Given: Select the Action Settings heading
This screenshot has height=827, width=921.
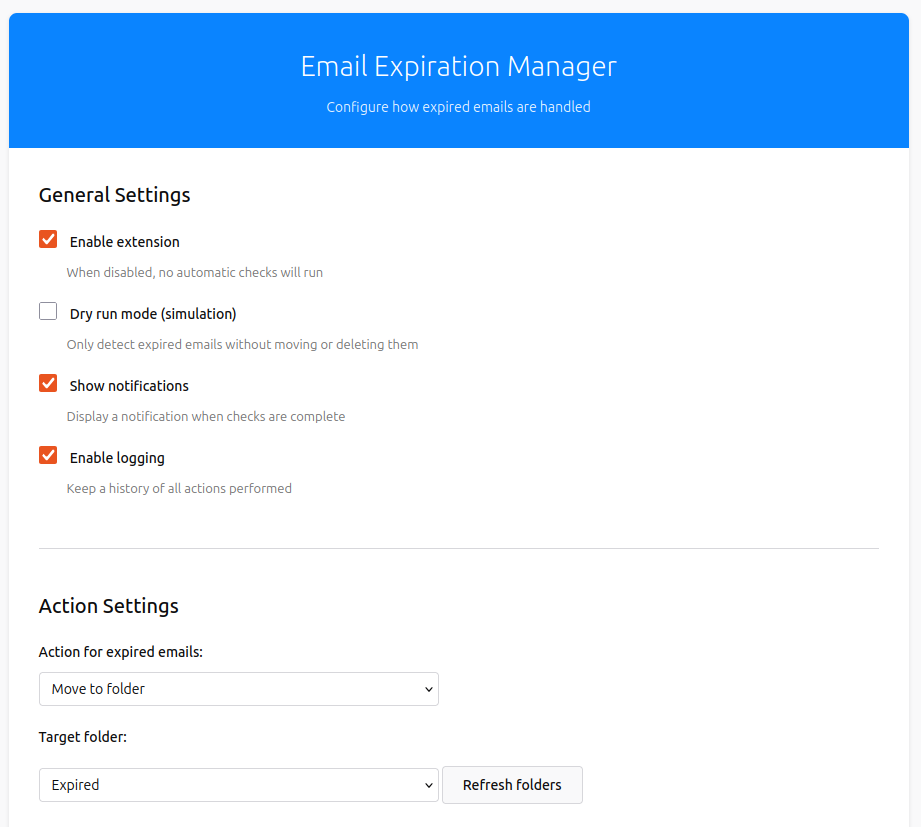Looking at the screenshot, I should [108, 606].
